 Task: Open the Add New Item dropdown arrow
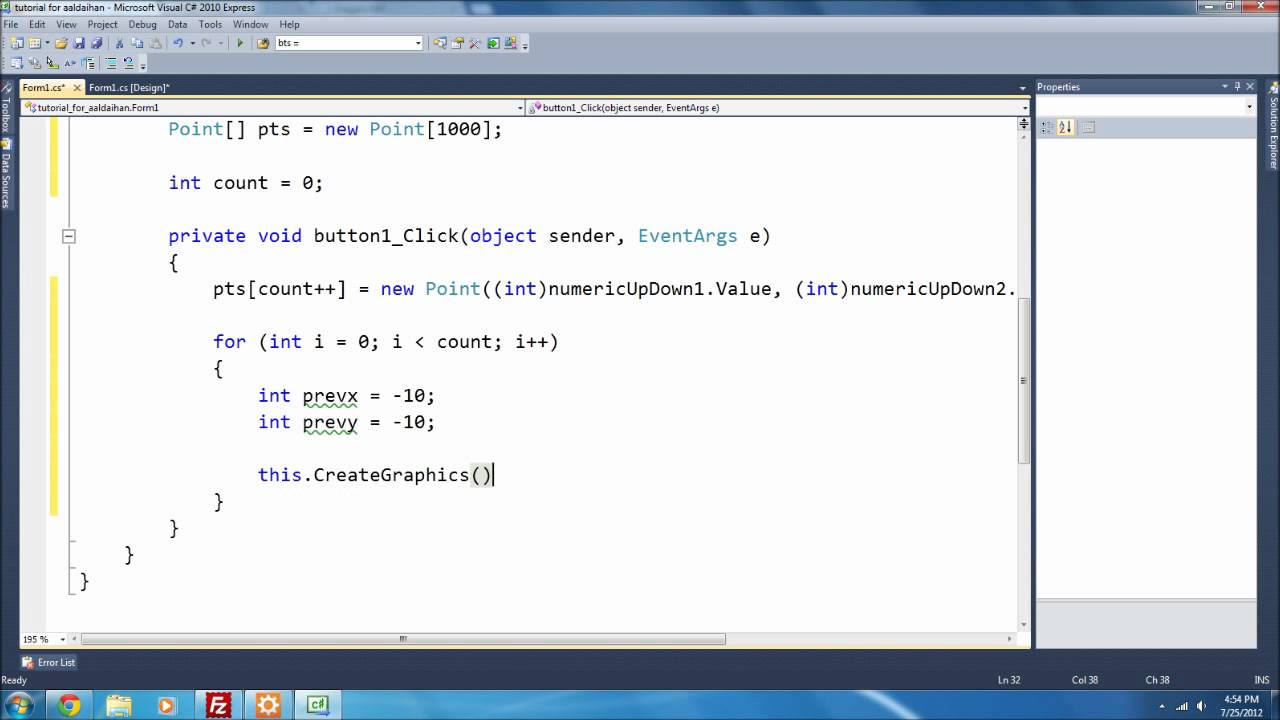coord(47,43)
